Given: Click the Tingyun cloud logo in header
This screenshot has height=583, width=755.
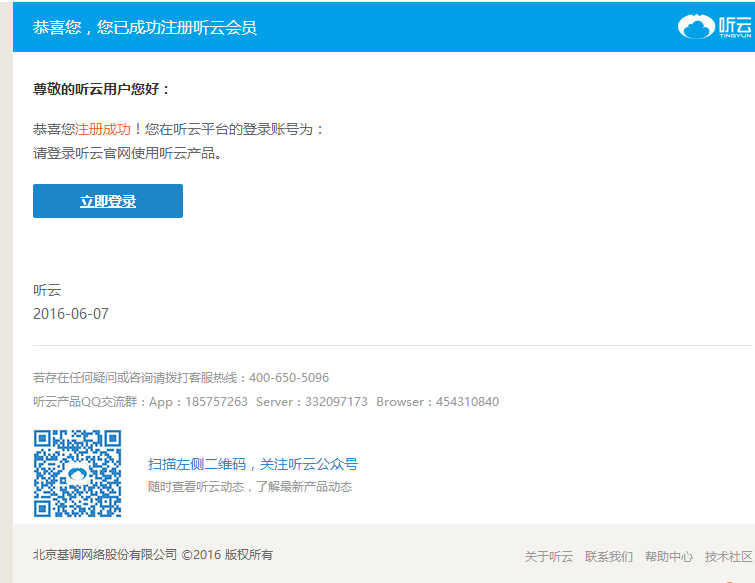Looking at the screenshot, I should point(696,27).
